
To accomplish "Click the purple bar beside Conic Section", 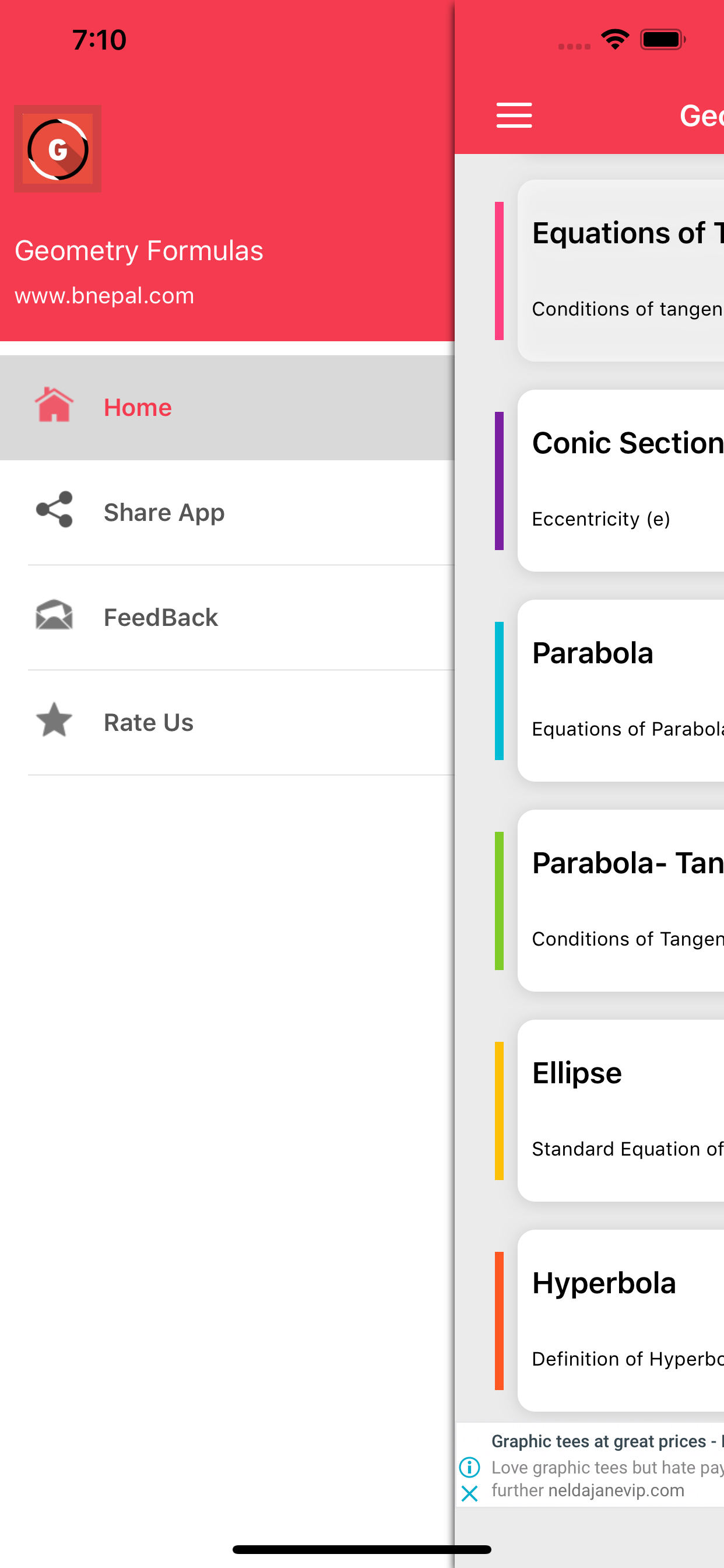I will tap(499, 481).
